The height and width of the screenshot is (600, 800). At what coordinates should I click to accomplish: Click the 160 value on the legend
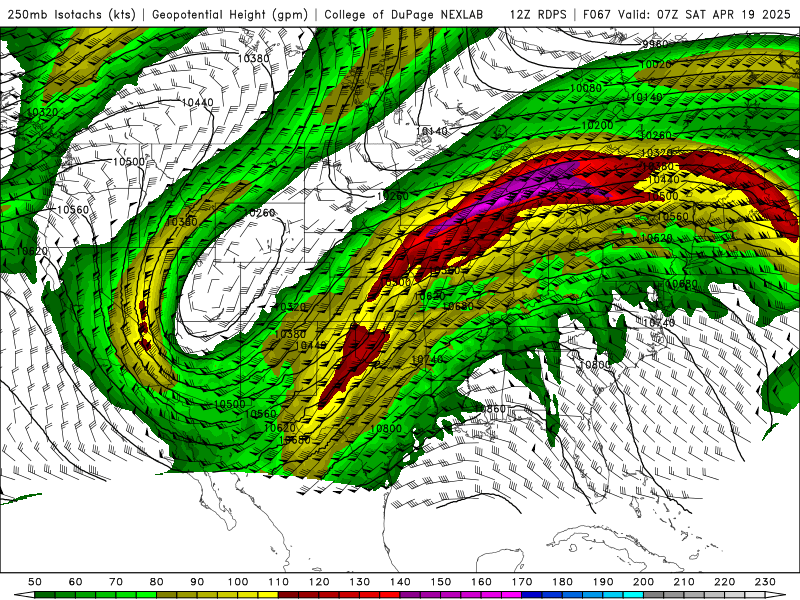(481, 582)
